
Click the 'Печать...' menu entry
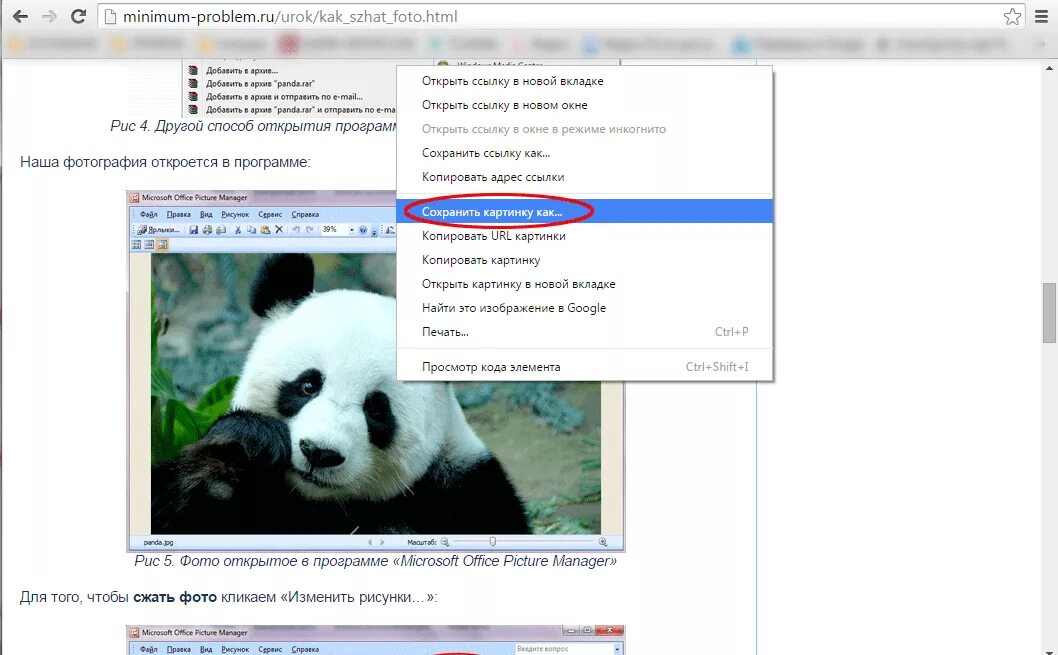tap(584, 332)
